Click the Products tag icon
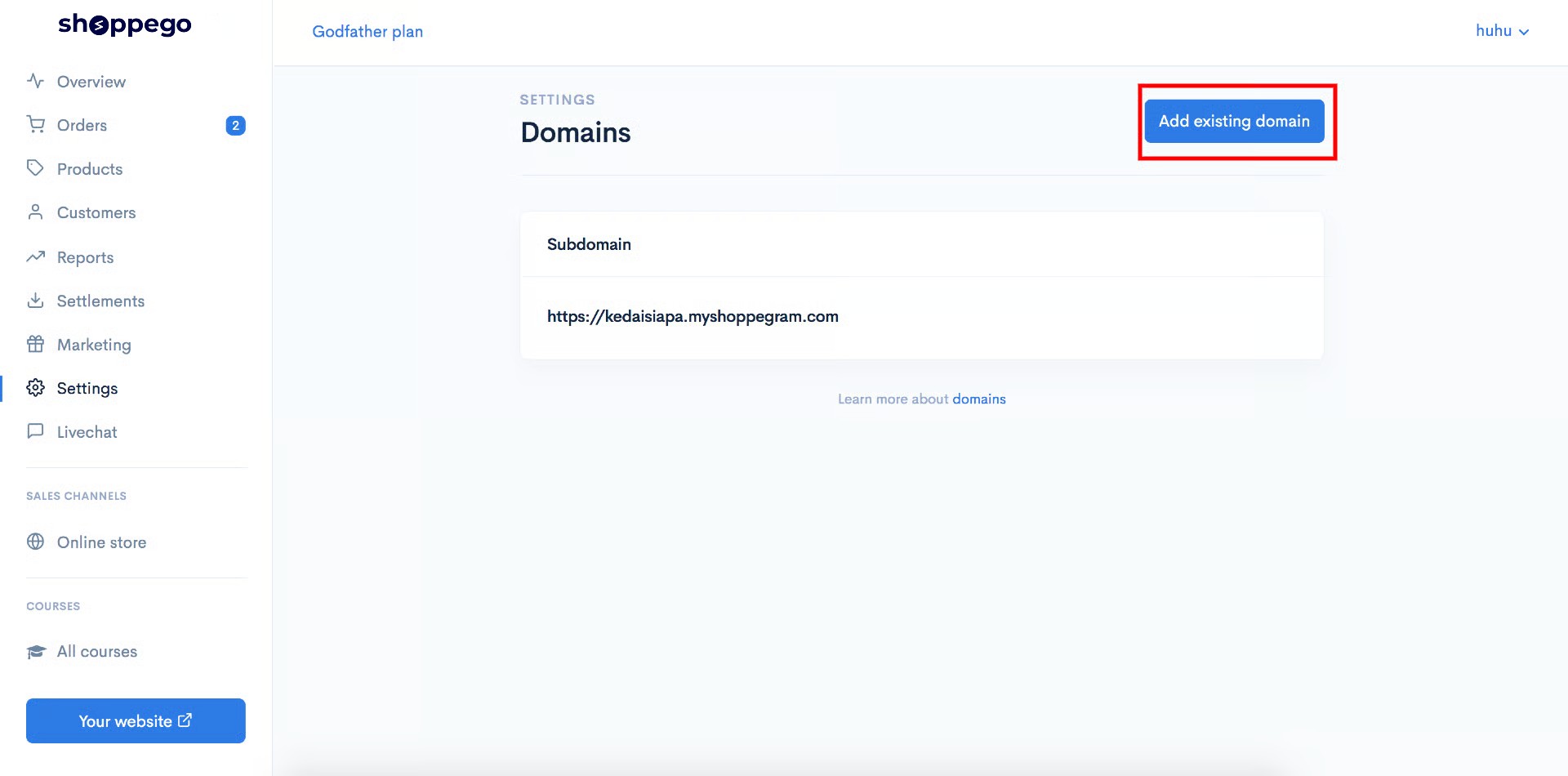1568x776 pixels. [35, 168]
